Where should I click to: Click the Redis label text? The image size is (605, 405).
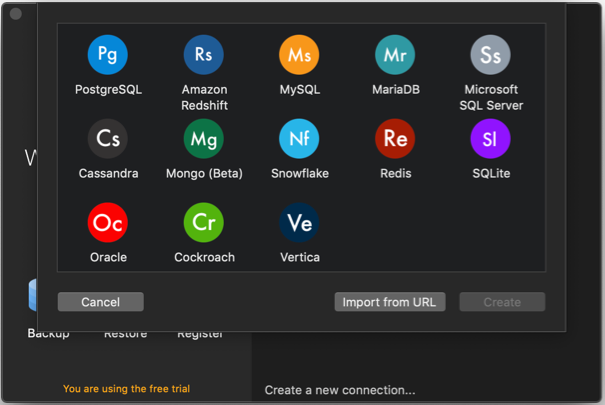[x=396, y=174]
